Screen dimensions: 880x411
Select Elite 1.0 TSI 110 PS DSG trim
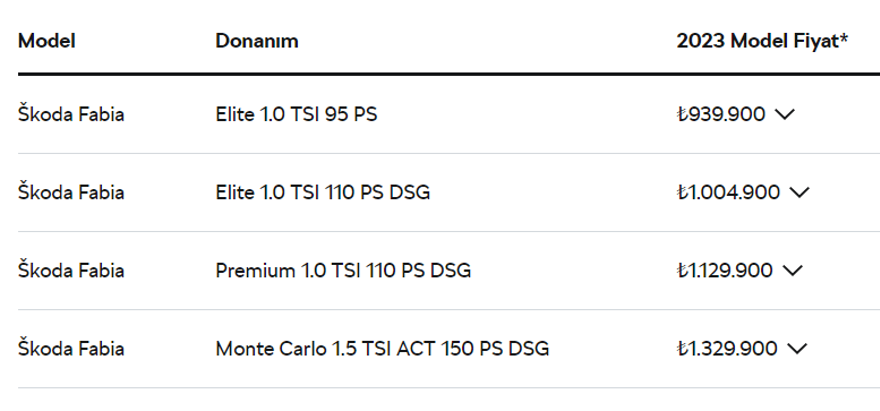pos(323,192)
